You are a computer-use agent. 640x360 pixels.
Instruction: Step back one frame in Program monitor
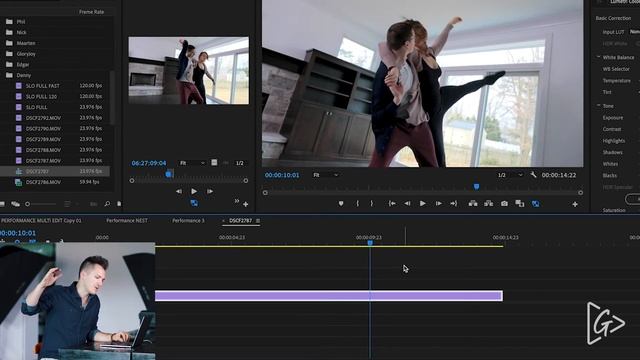(407, 203)
